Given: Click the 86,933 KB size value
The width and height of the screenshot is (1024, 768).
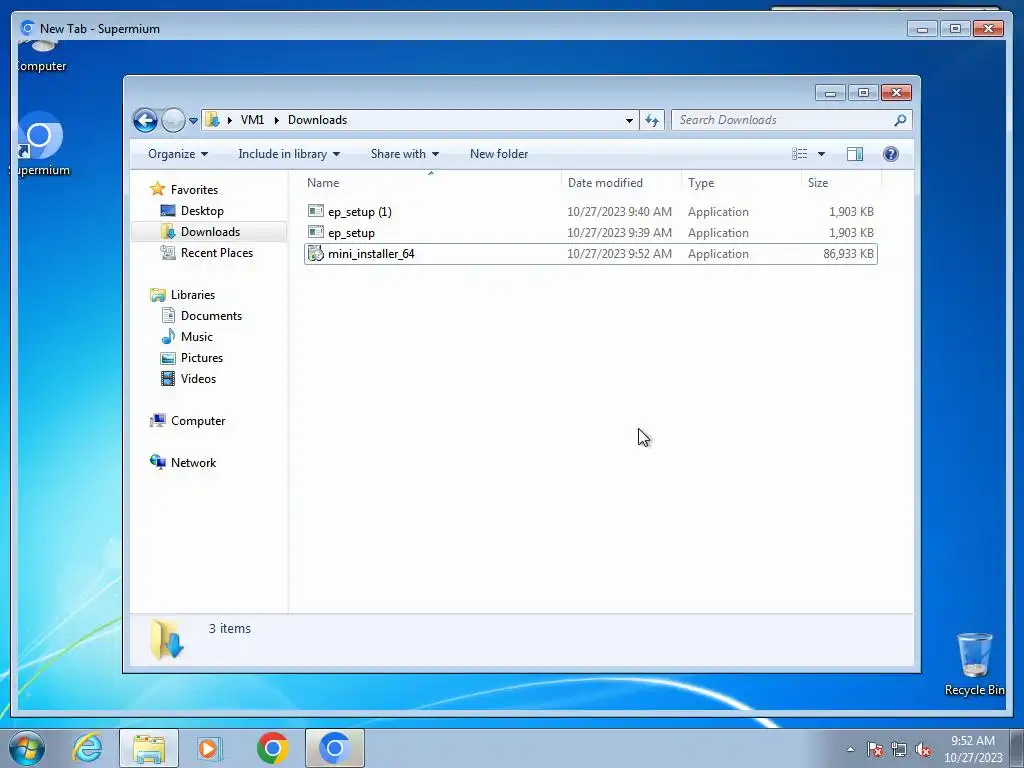Looking at the screenshot, I should tap(848, 254).
